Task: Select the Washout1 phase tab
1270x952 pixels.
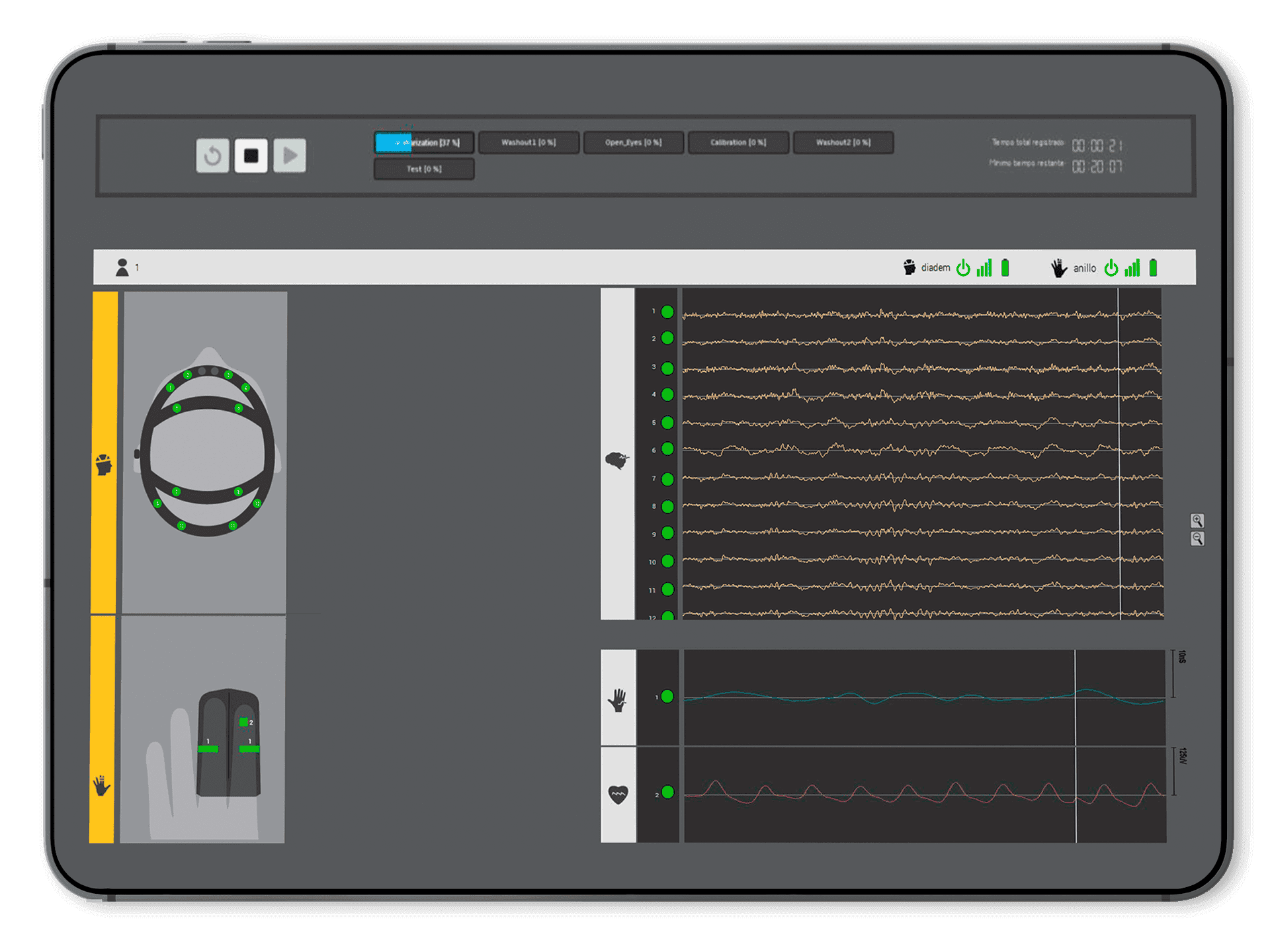Action: [x=529, y=142]
